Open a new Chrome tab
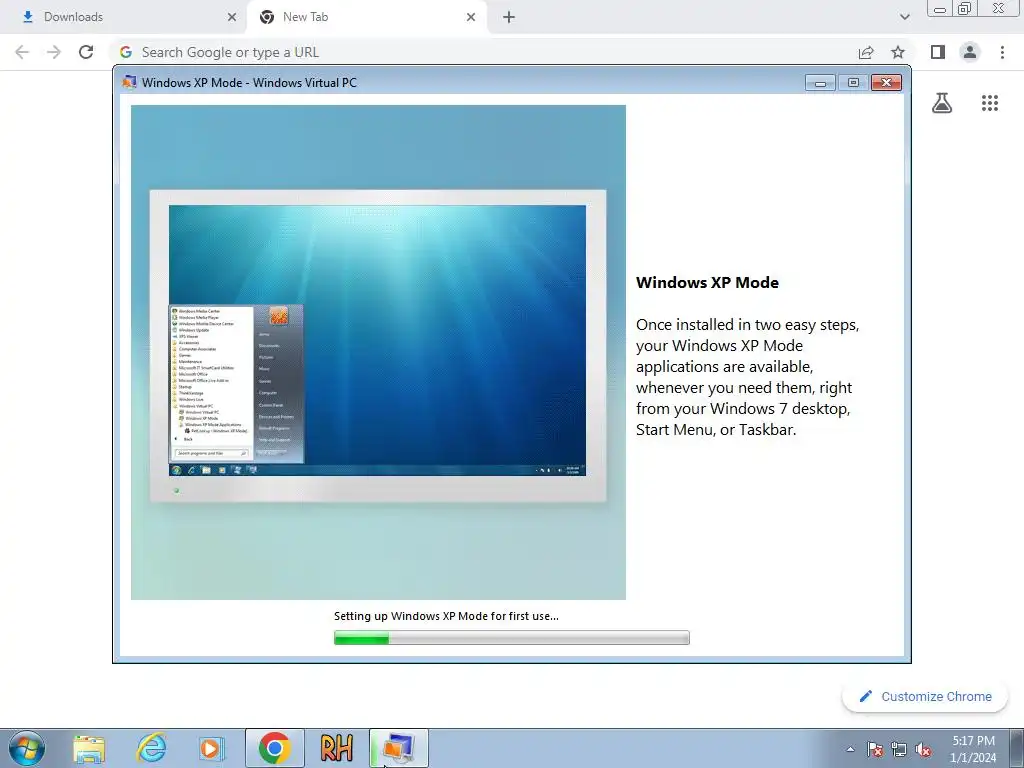Screen dimensions: 1024x768 (x=509, y=17)
